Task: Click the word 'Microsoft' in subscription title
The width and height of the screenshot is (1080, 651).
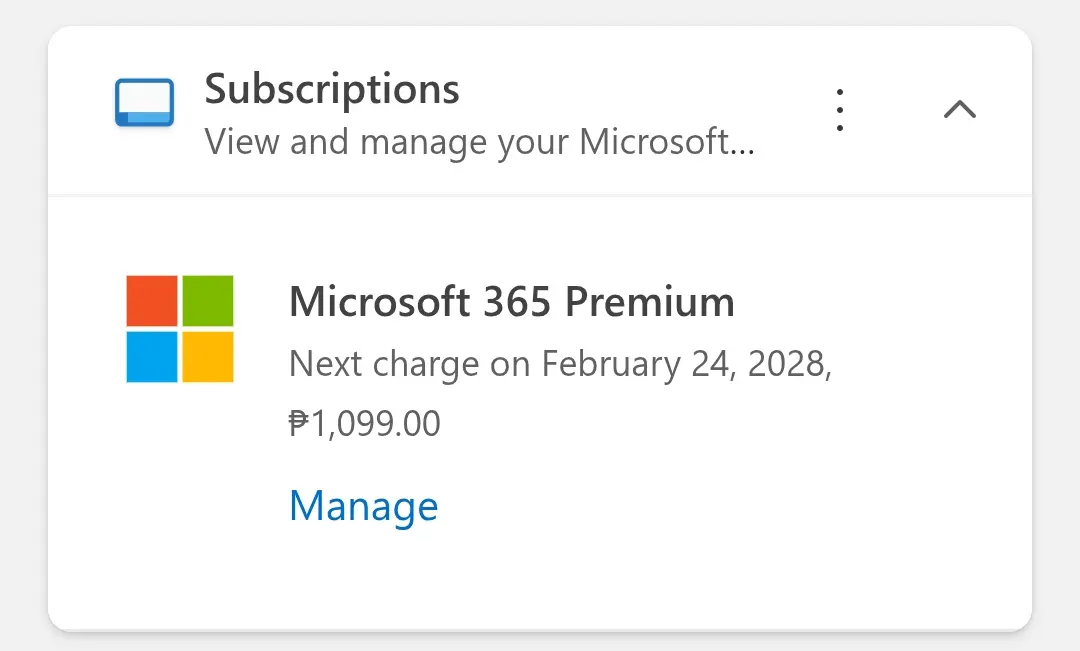Action: [x=380, y=302]
